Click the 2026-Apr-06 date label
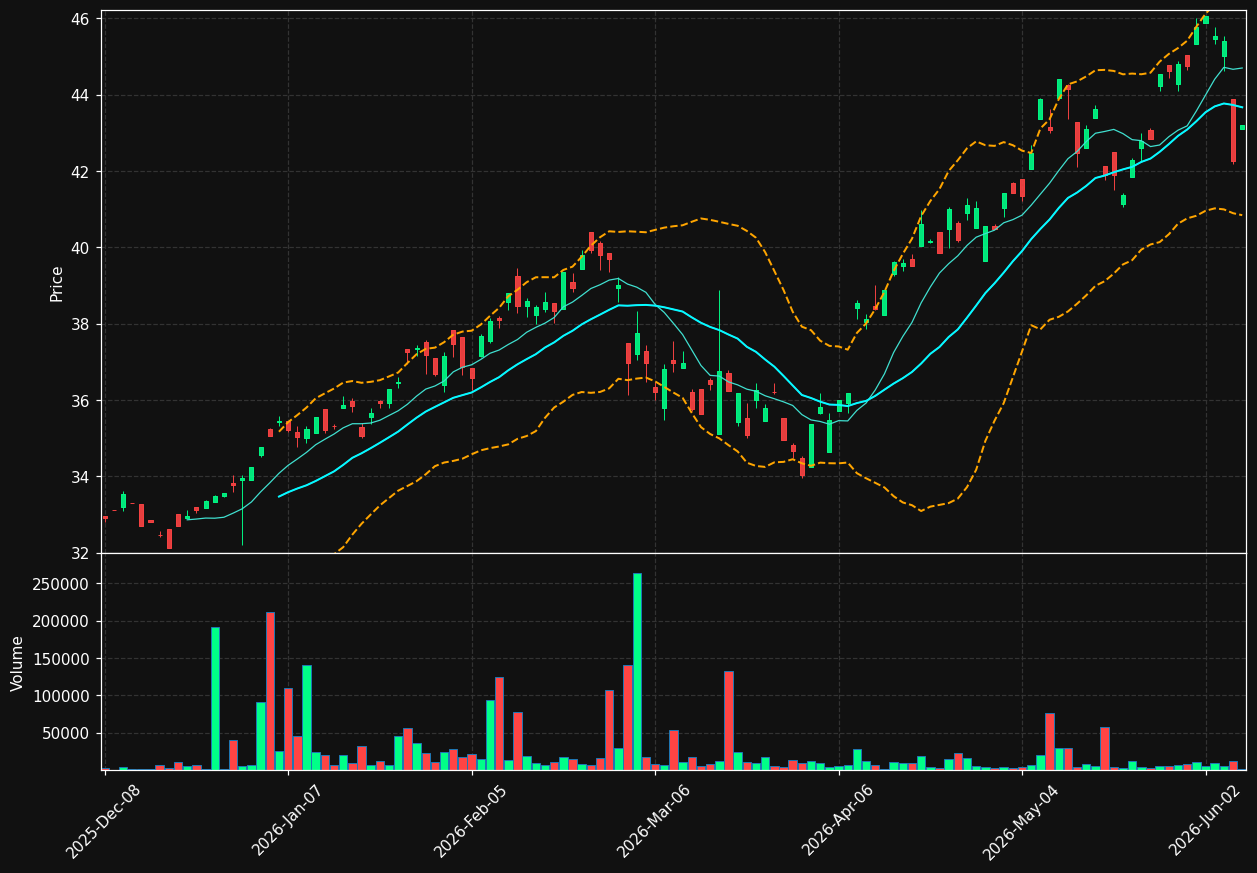 pos(838,821)
